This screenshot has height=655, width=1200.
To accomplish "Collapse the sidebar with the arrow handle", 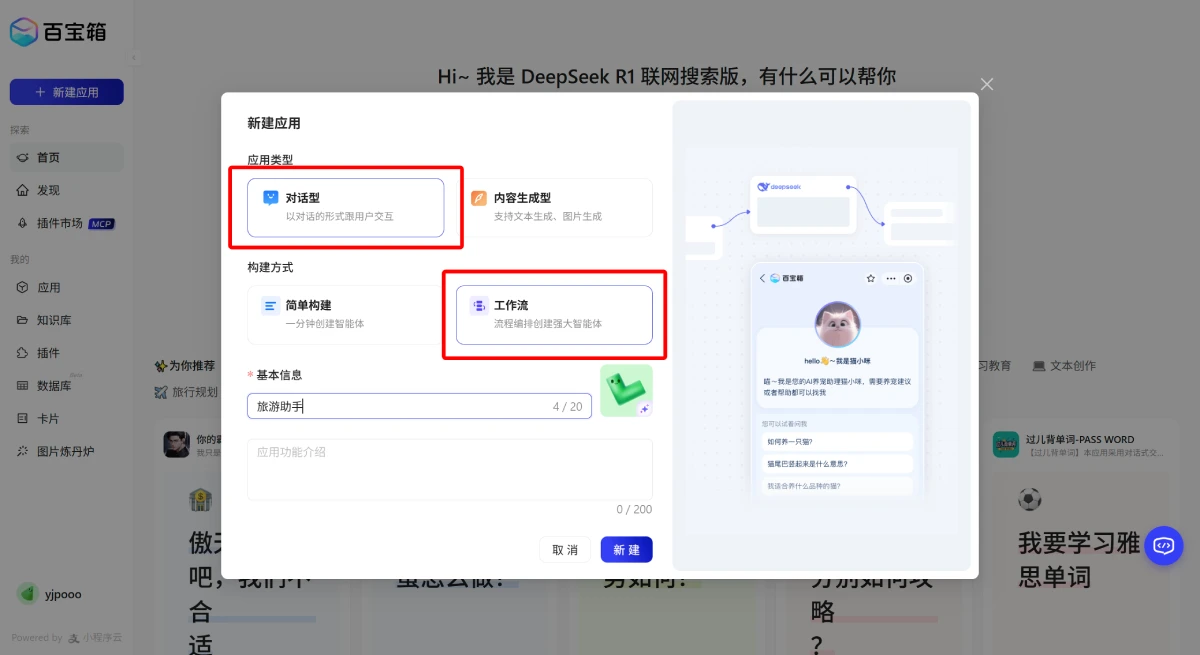I will 133,58.
